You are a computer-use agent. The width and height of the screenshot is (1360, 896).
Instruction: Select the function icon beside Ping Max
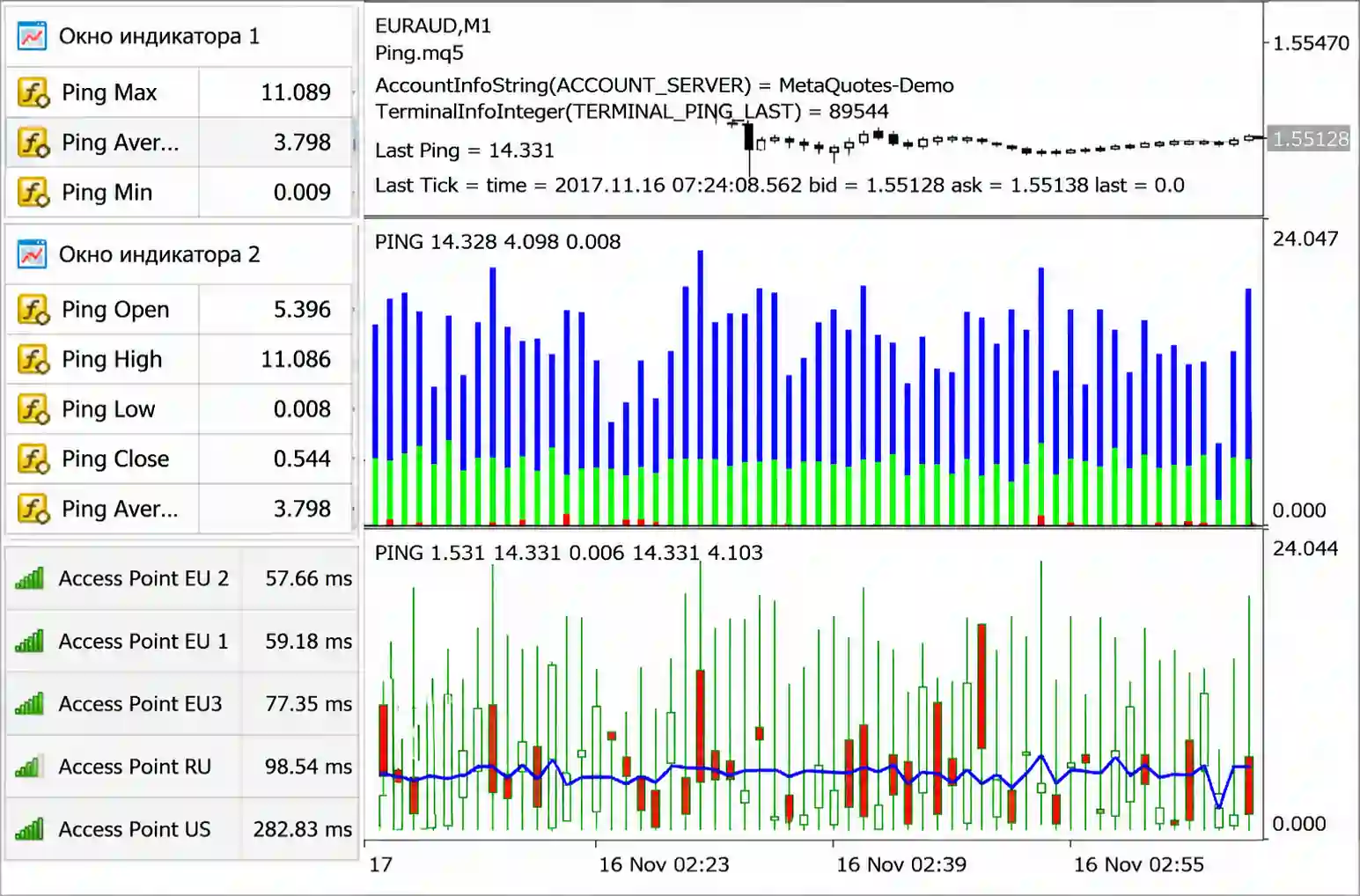coord(33,92)
